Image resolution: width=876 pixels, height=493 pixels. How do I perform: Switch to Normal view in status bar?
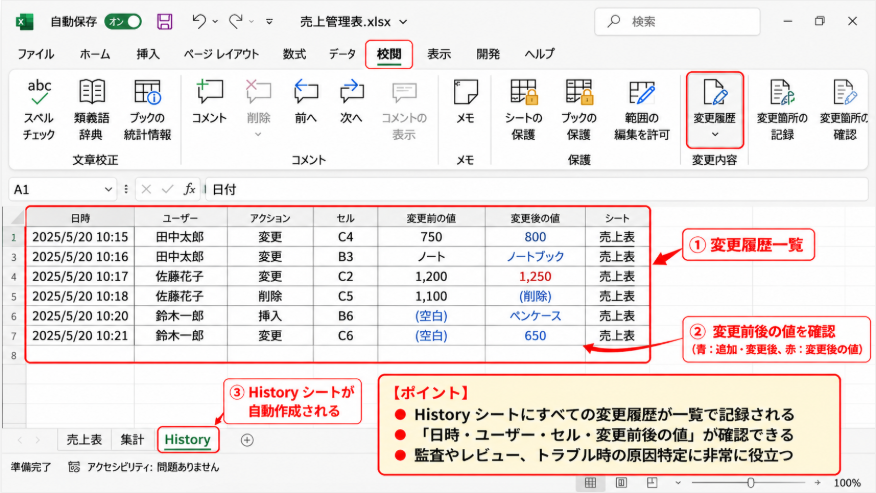point(591,483)
